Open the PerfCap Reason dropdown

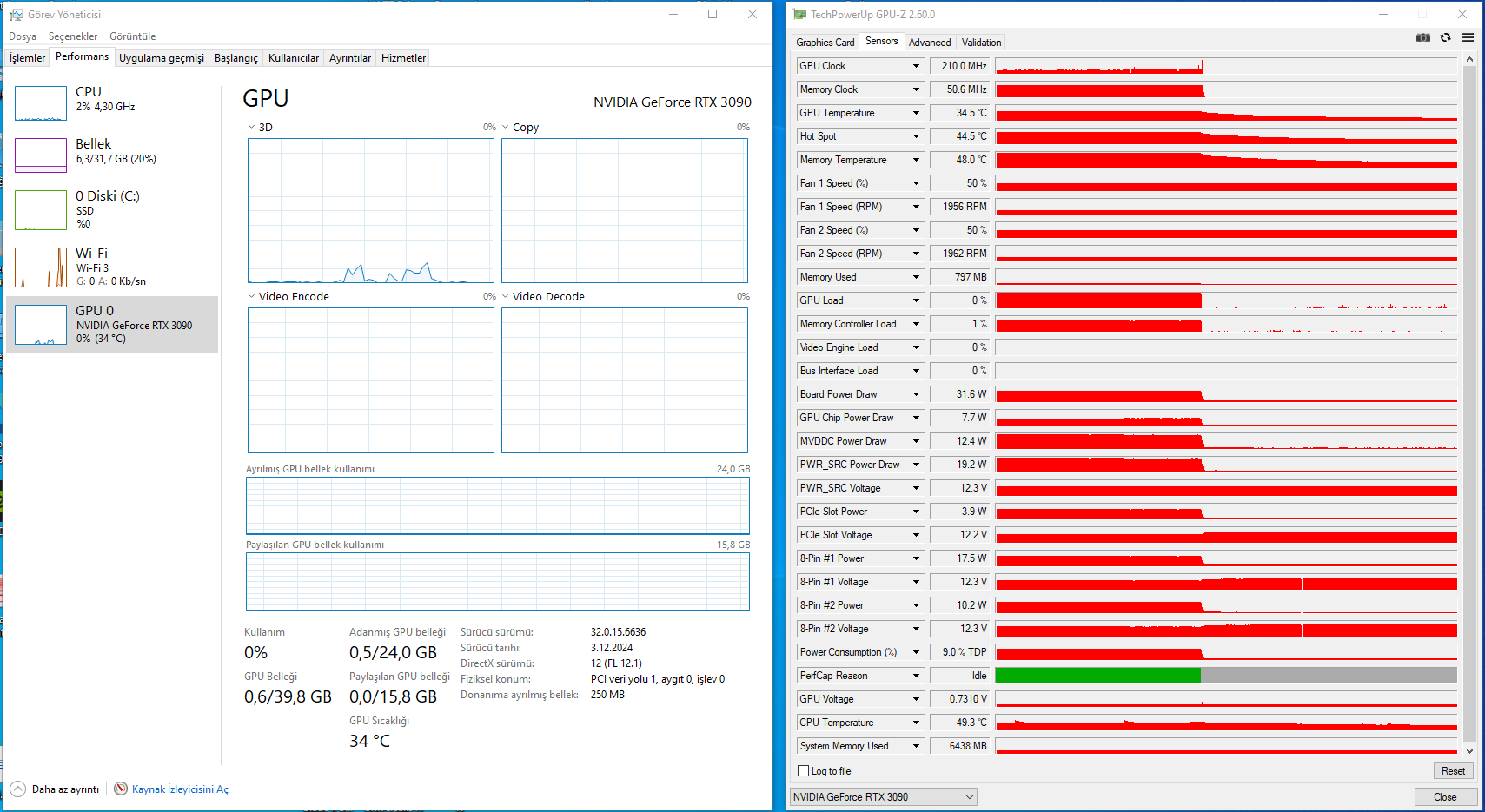coord(916,676)
